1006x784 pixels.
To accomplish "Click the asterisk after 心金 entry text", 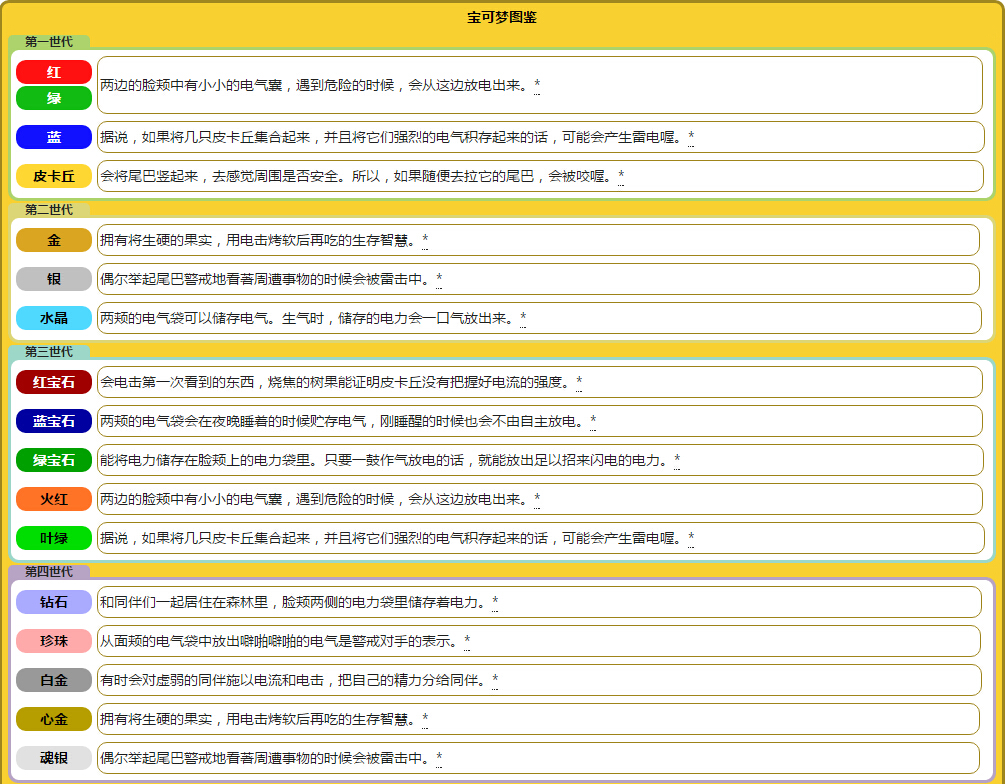I will [x=425, y=719].
